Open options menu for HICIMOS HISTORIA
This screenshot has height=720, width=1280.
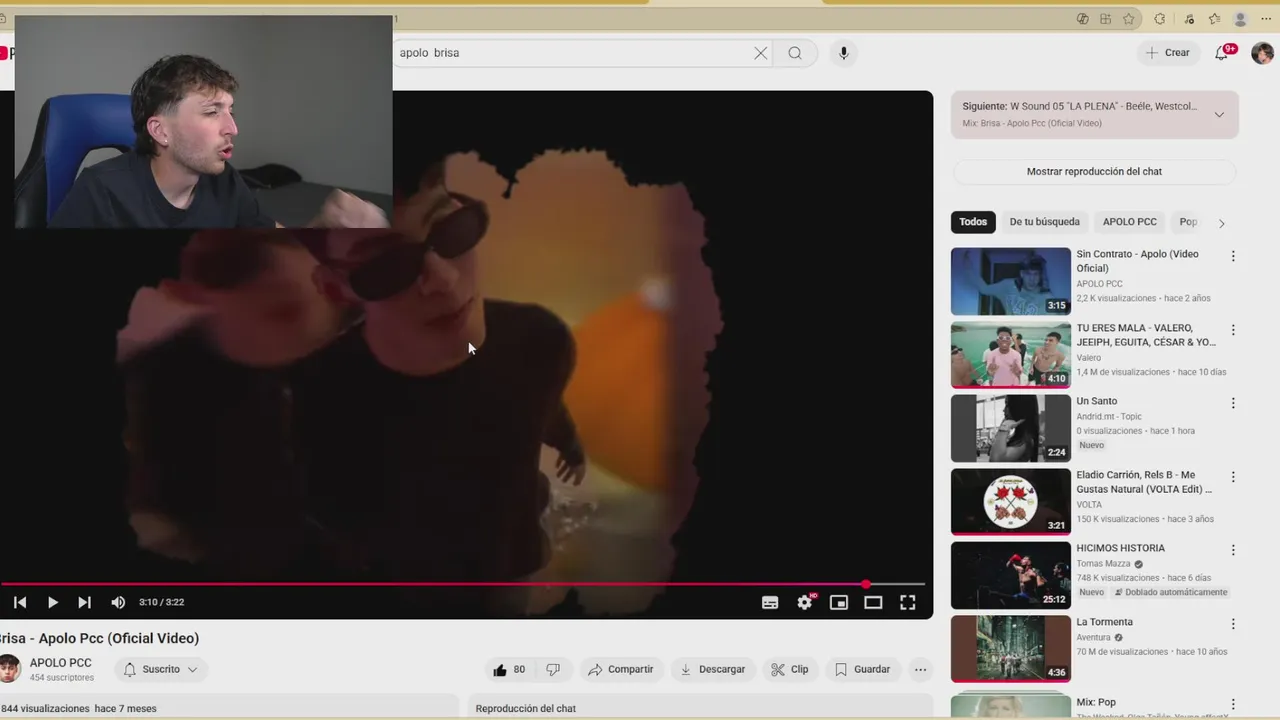tap(1233, 550)
